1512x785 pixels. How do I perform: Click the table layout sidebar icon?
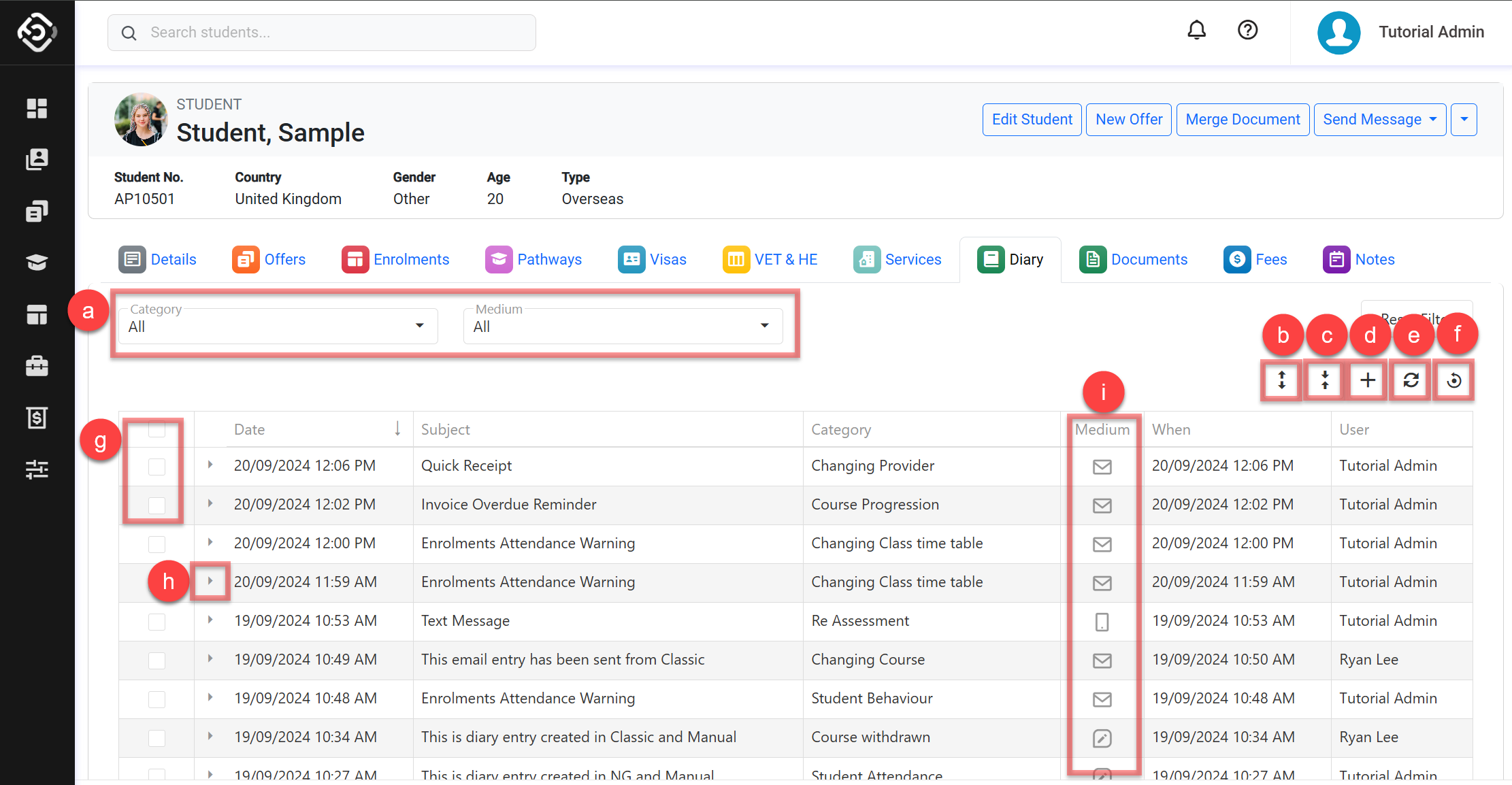(37, 314)
